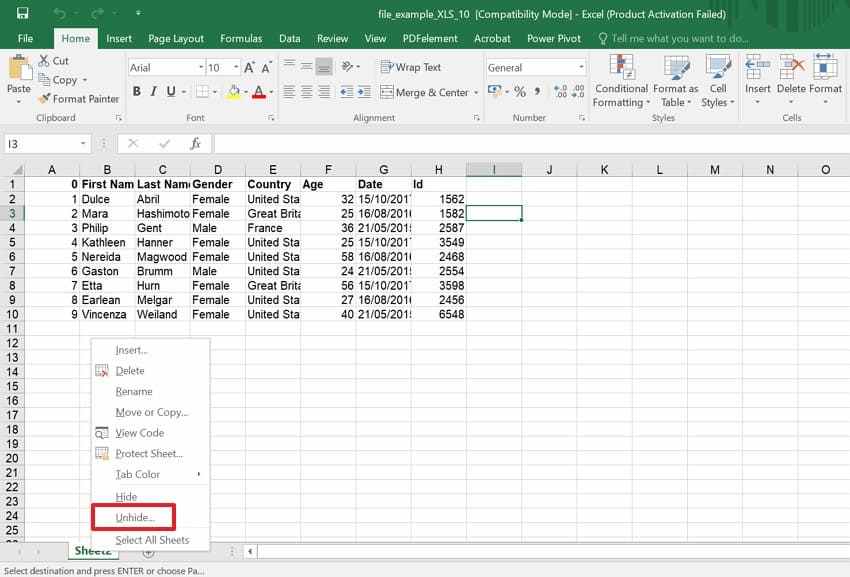Apply Fill Color bucket icon
The width and height of the screenshot is (850, 577).
(x=234, y=92)
